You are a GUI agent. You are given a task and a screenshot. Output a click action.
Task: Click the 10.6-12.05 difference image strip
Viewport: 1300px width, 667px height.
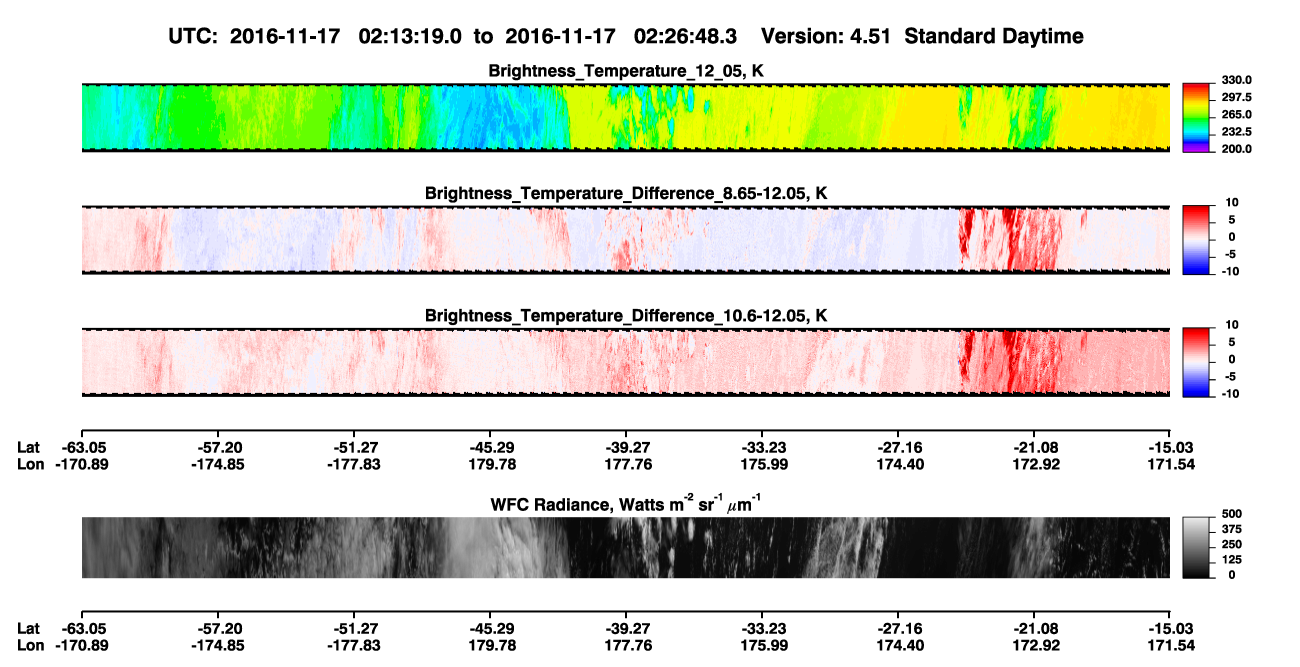coord(626,362)
